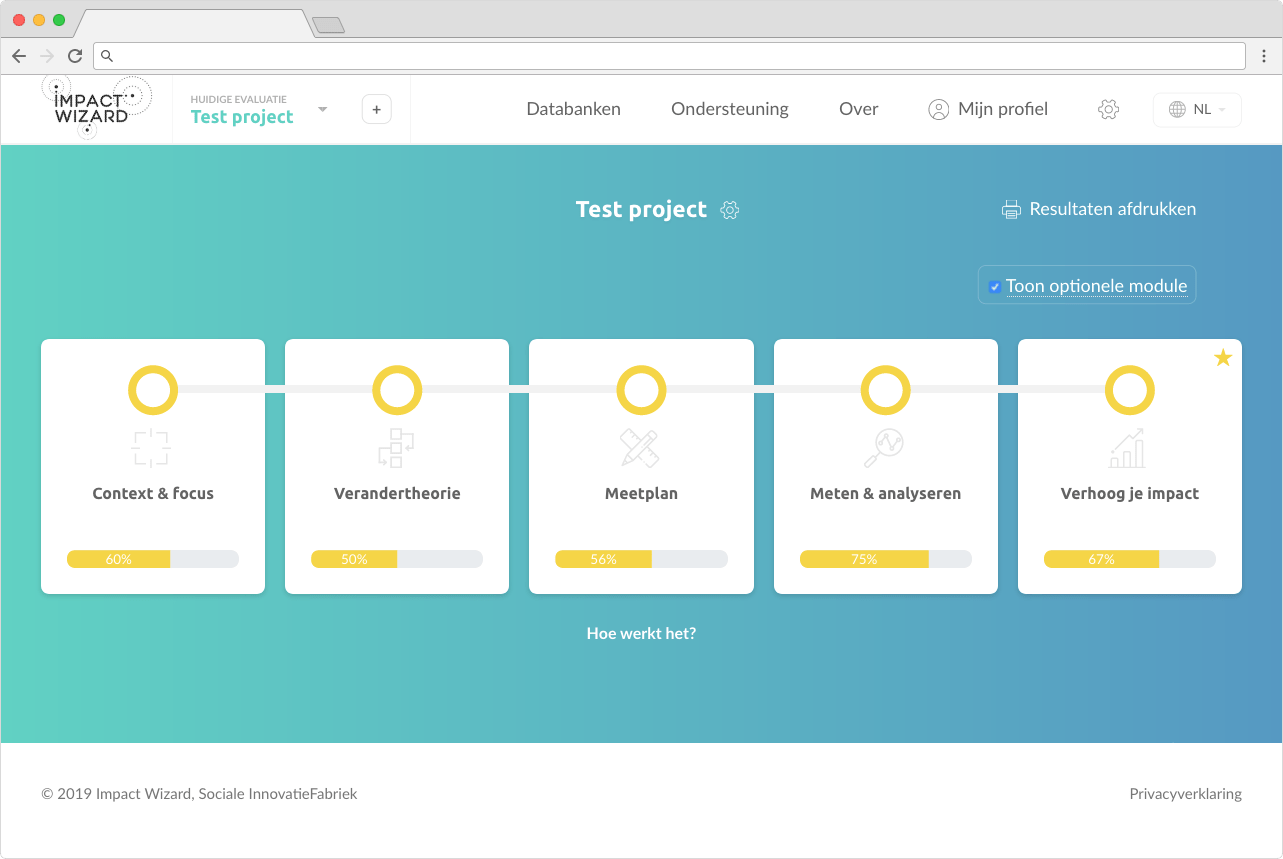The width and height of the screenshot is (1283, 859).
Task: Click the Verandertheorie step circle
Action: 397,390
